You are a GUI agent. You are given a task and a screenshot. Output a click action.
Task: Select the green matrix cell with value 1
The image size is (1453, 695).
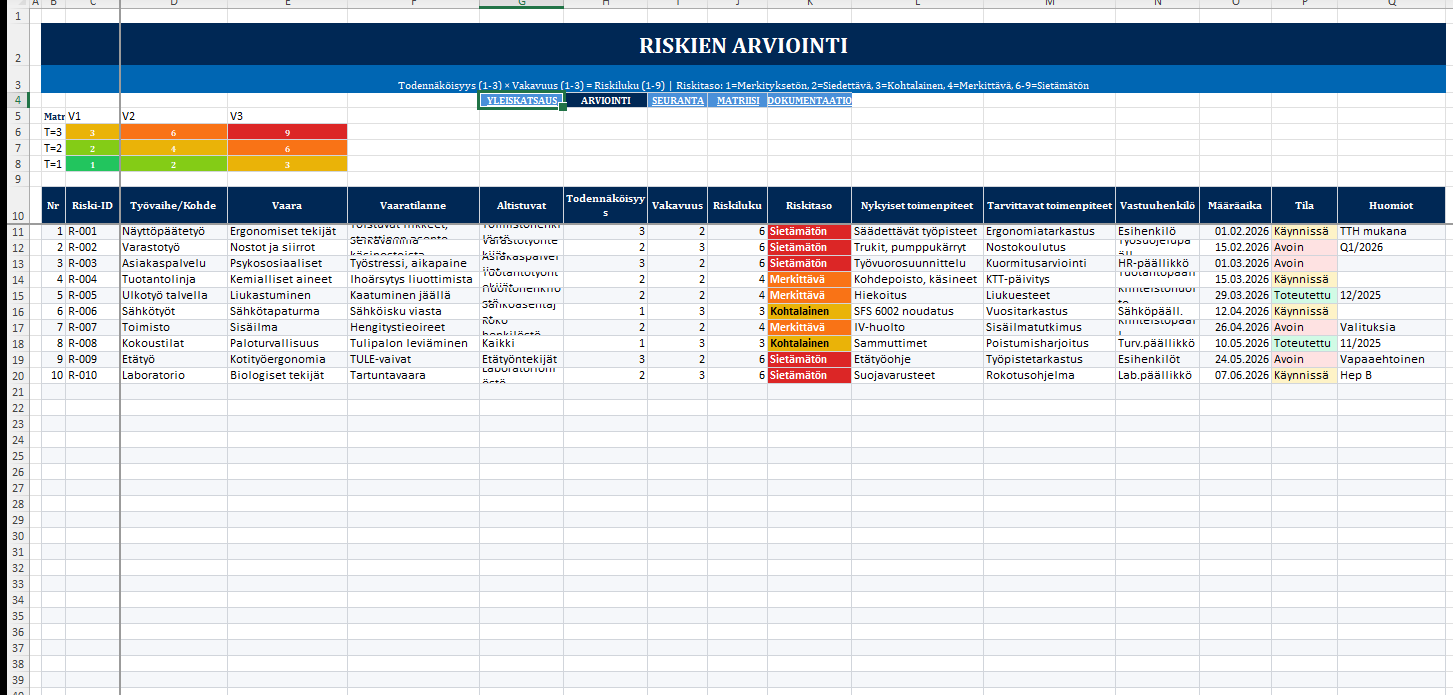tap(92, 164)
